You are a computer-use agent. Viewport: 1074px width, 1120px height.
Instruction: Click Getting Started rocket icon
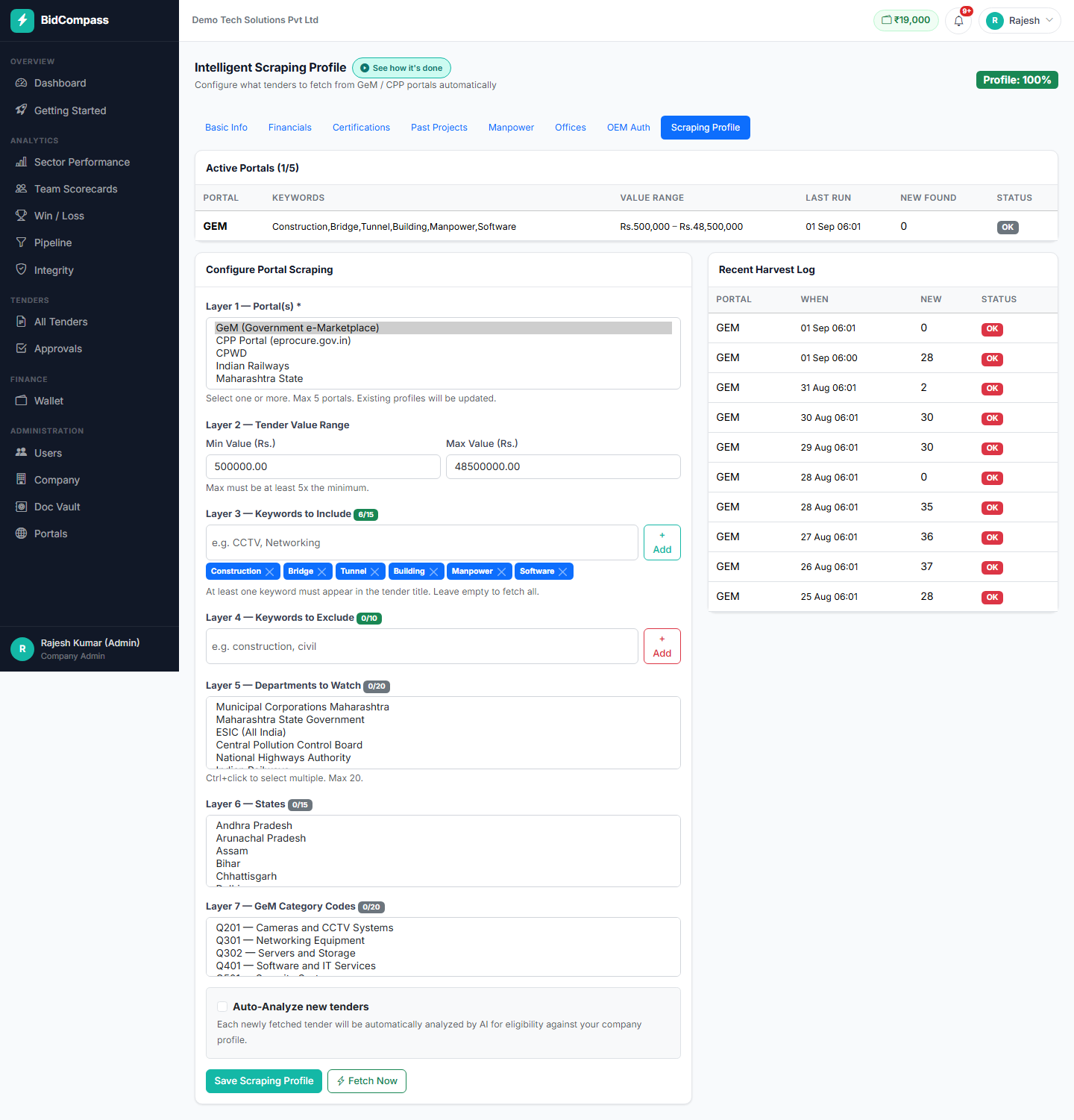[21, 110]
